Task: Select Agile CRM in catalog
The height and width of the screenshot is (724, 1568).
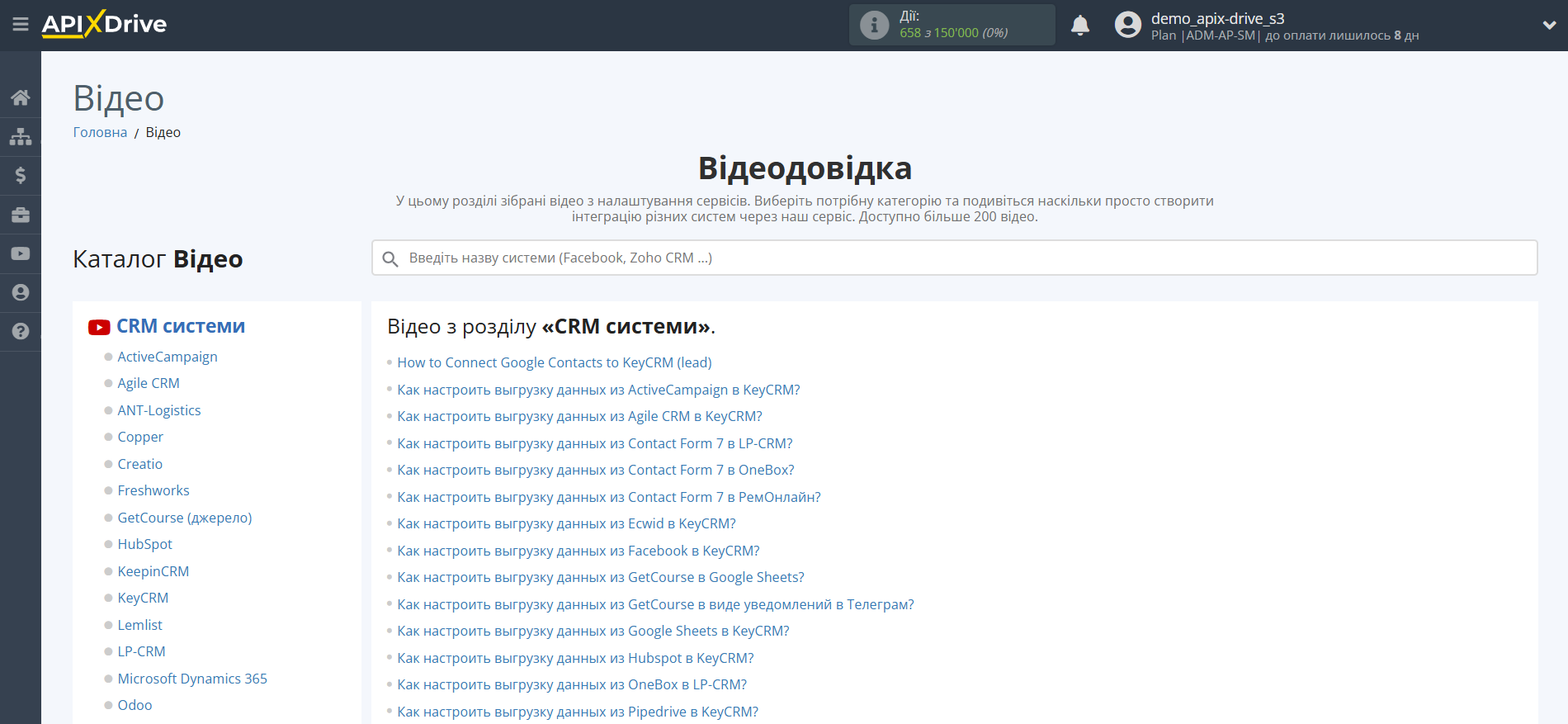Action: 149,383
